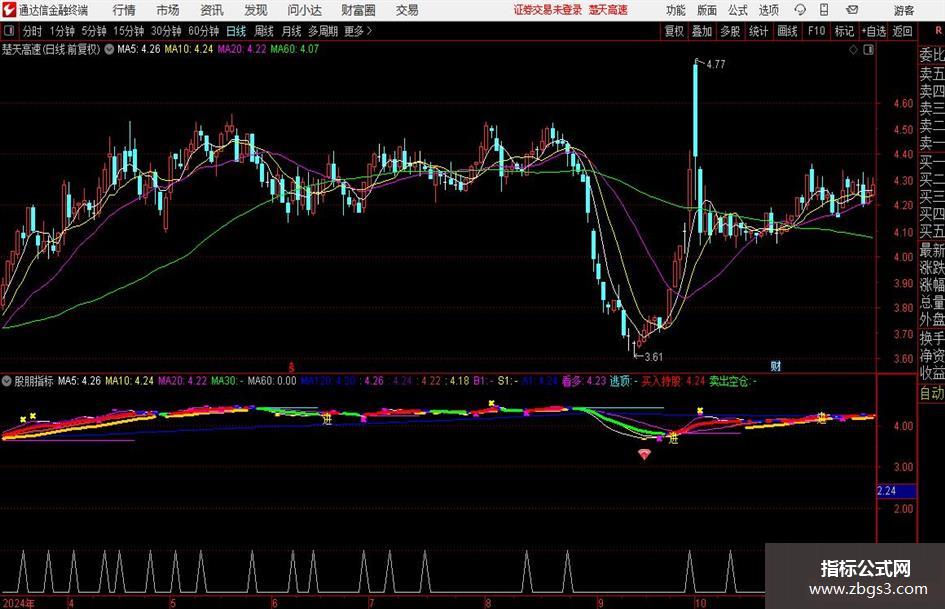Click the red gem signal marker in indicator pane
The width and height of the screenshot is (945, 609).
[644, 454]
